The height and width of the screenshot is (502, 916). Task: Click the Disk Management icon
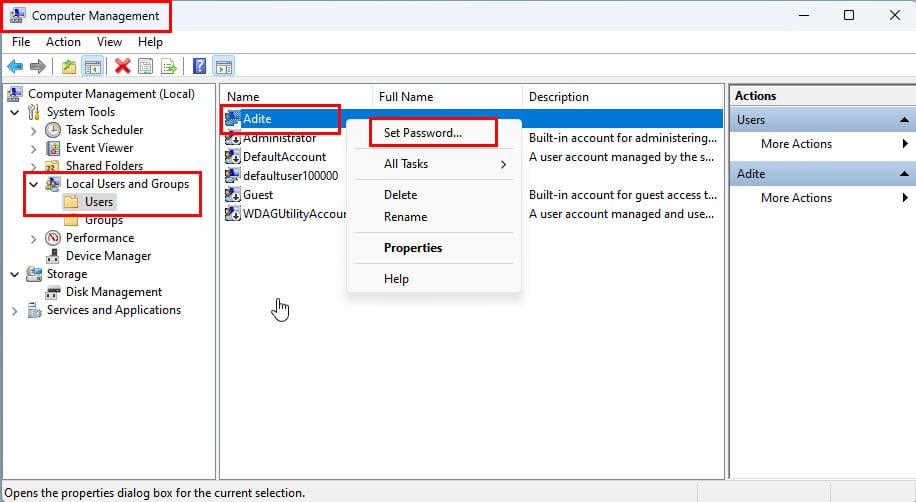53,292
